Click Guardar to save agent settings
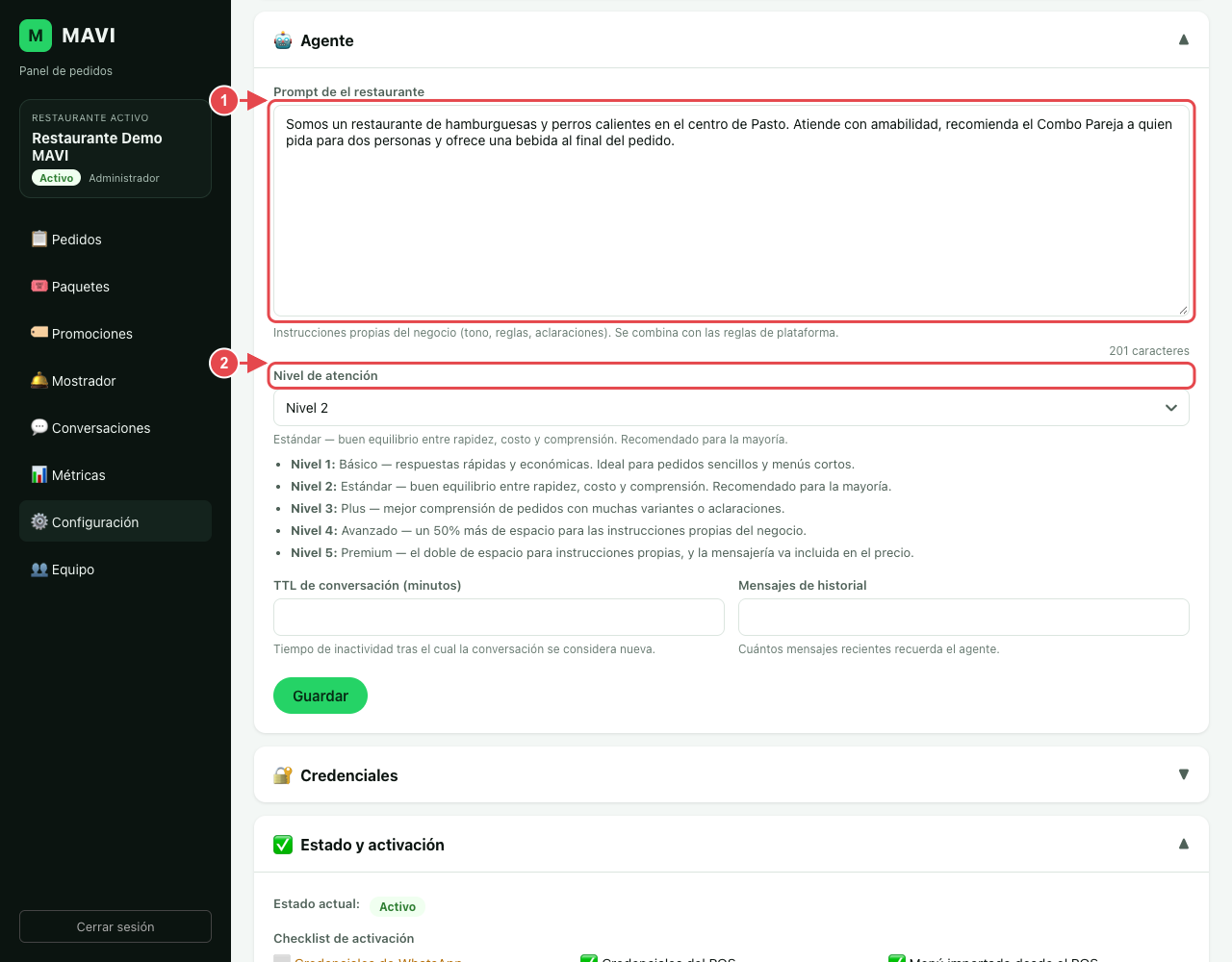Viewport: 1232px width, 962px height. [321, 696]
